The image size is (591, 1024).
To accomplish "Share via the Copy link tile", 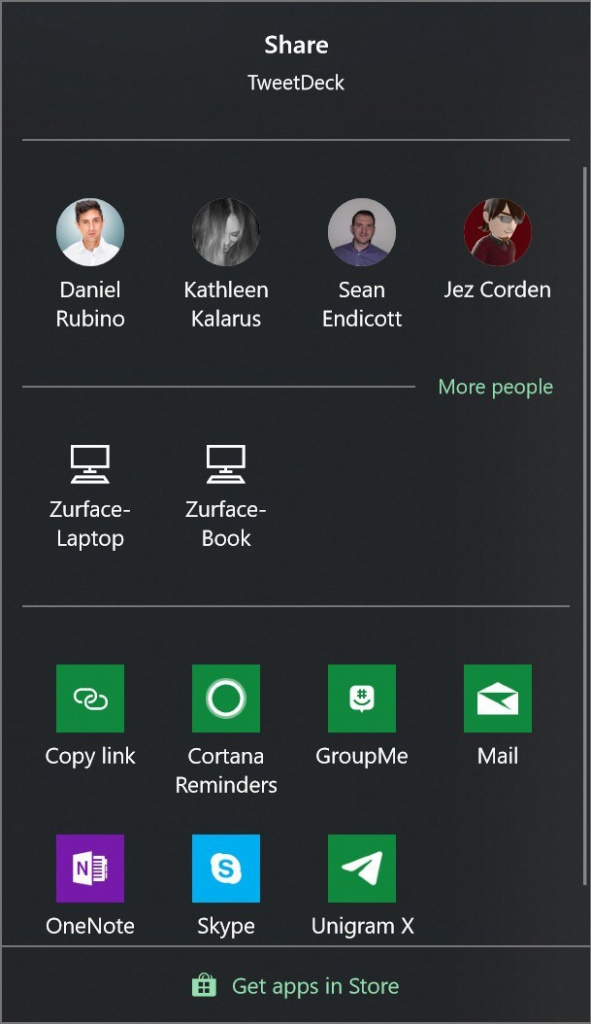I will 90,698.
